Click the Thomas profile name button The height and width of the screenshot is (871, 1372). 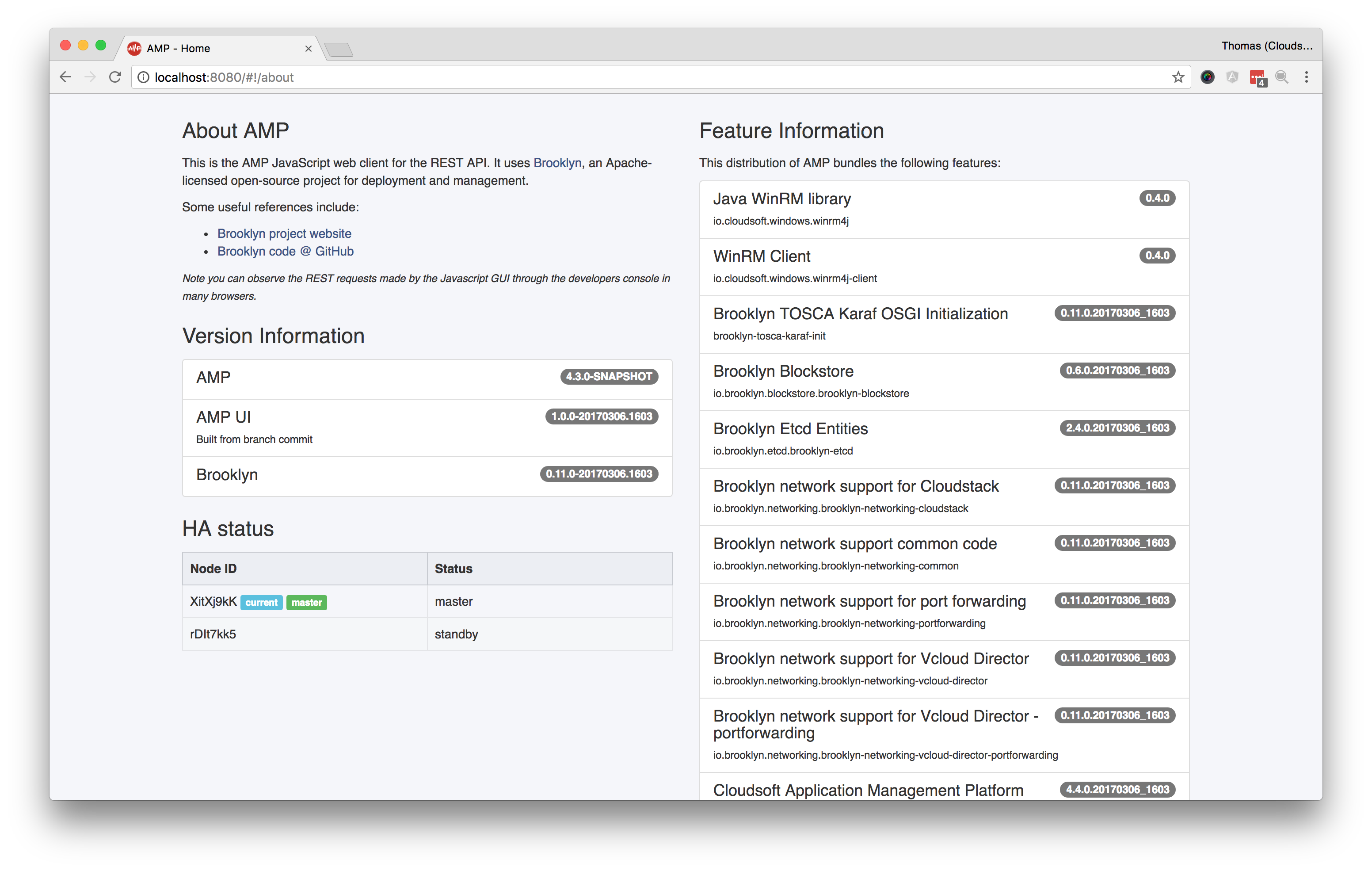coord(1267,46)
